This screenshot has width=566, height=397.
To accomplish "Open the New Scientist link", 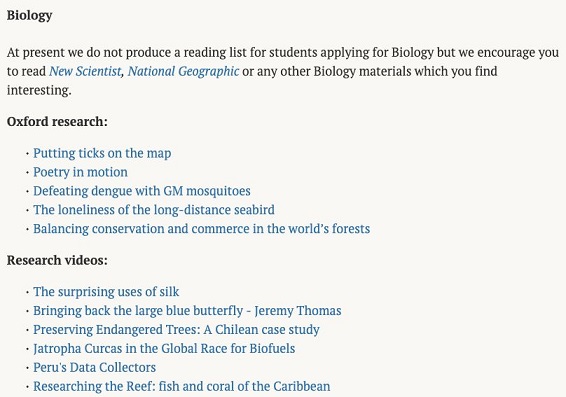I will [x=85, y=71].
